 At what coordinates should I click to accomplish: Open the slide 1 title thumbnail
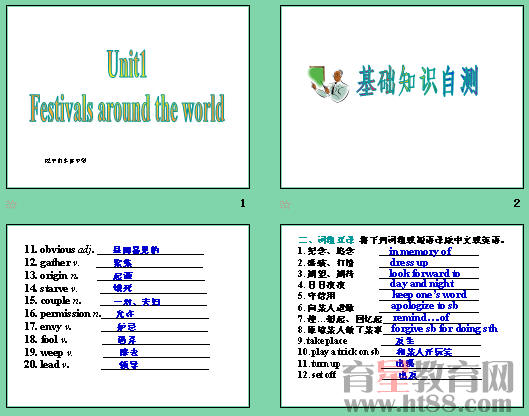pos(128,97)
